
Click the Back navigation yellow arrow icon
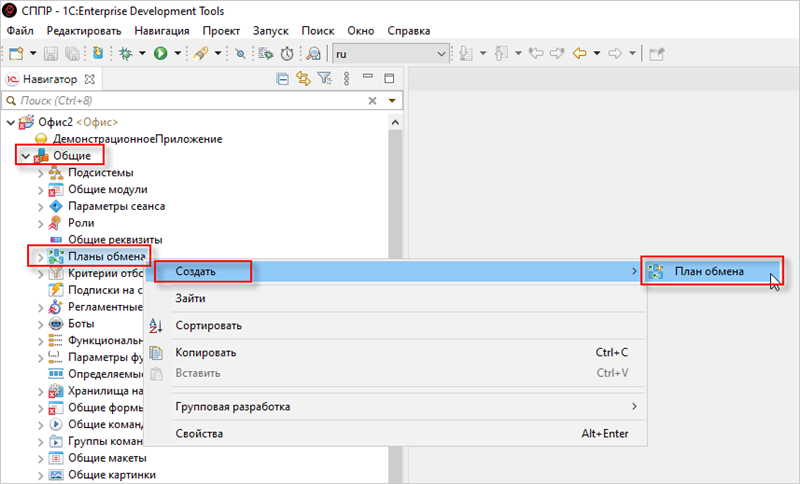pos(579,53)
